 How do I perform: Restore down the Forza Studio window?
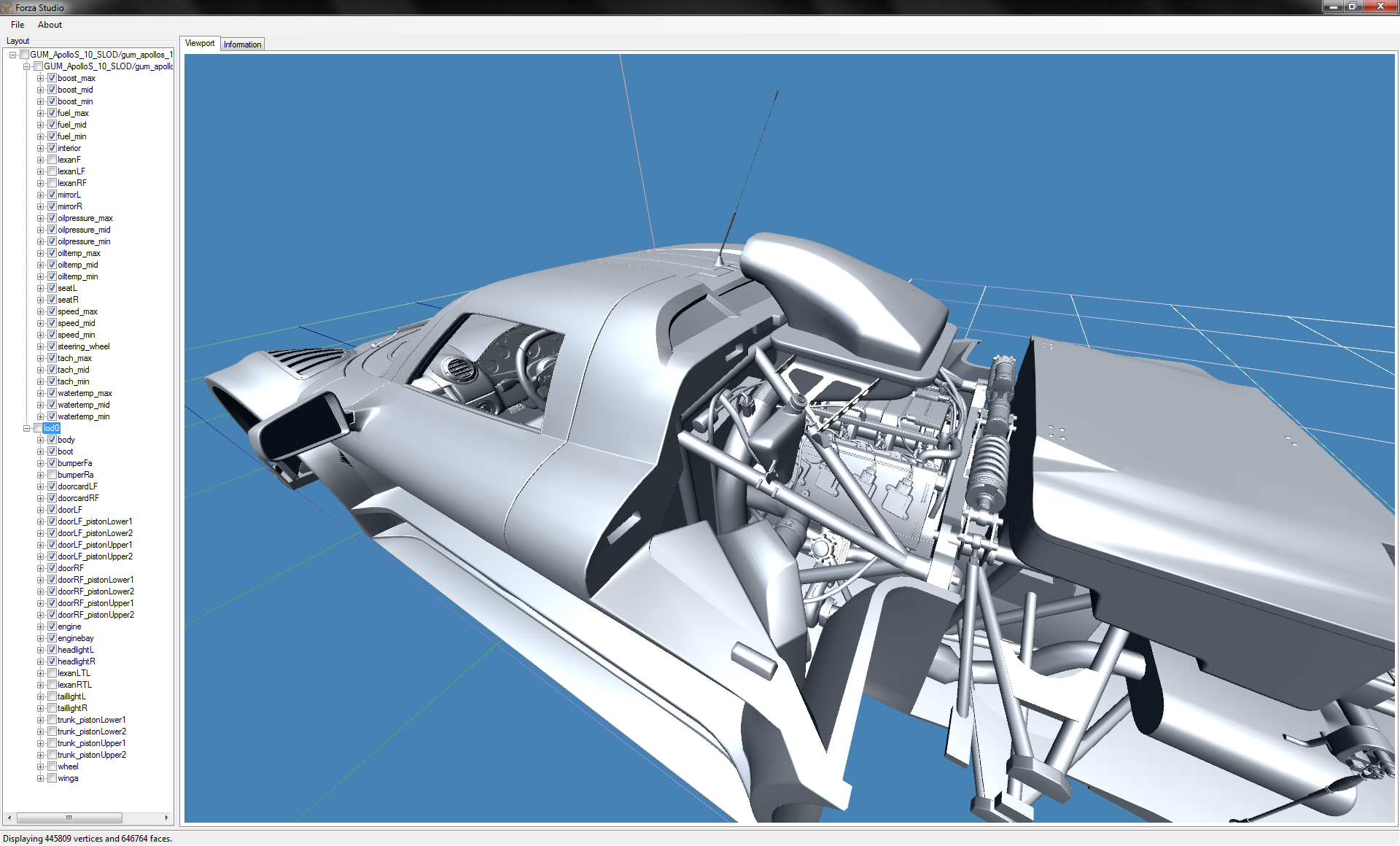(1352, 7)
